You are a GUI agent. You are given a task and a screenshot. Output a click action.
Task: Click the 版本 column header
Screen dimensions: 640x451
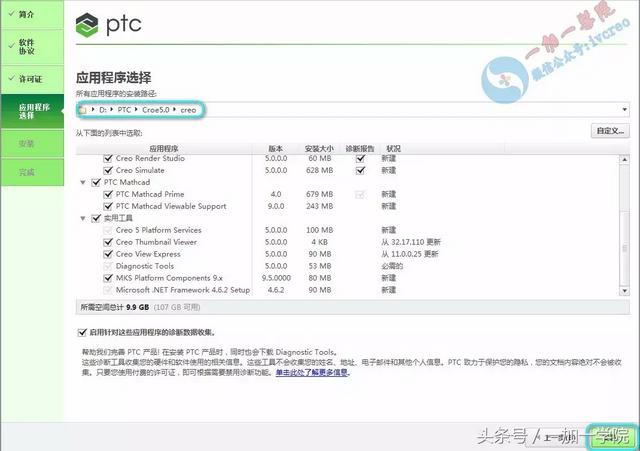point(276,149)
